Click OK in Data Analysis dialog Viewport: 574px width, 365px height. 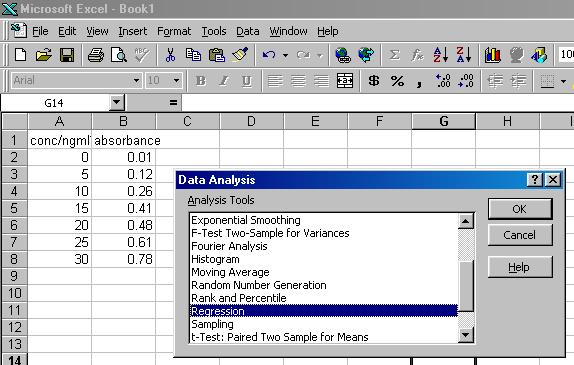520,209
